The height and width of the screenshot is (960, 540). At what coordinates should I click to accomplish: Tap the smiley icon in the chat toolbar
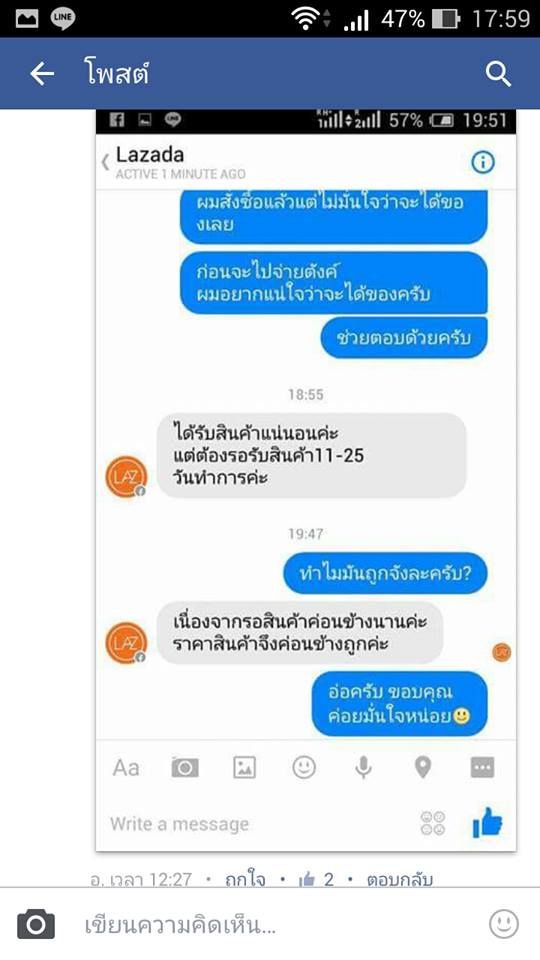tap(304, 767)
